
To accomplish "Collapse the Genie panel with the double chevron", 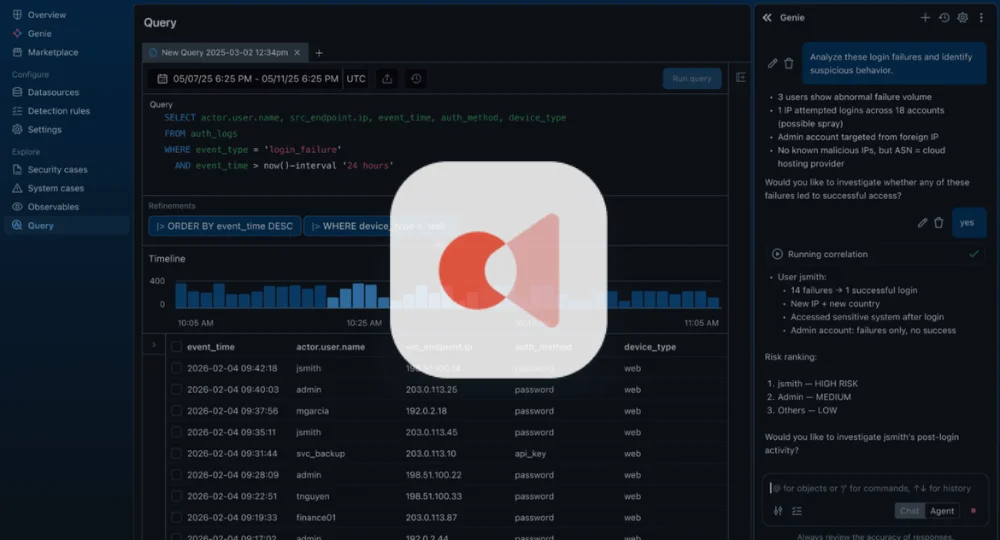I will pyautogui.click(x=767, y=18).
